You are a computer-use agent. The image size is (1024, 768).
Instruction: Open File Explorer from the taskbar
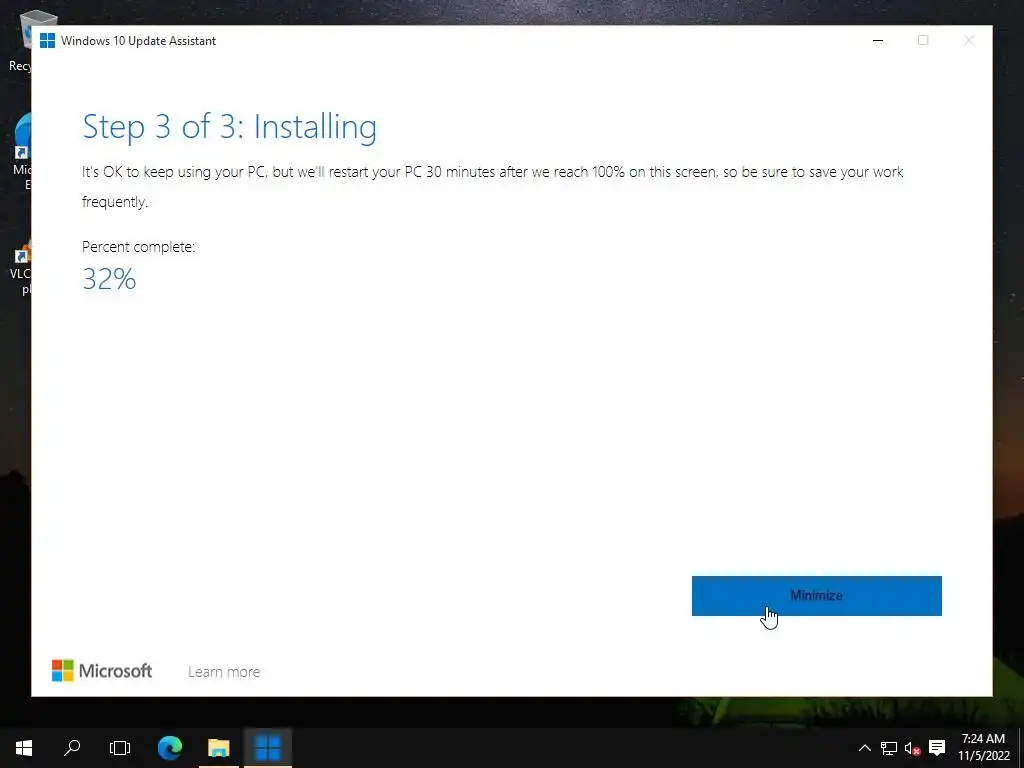219,748
